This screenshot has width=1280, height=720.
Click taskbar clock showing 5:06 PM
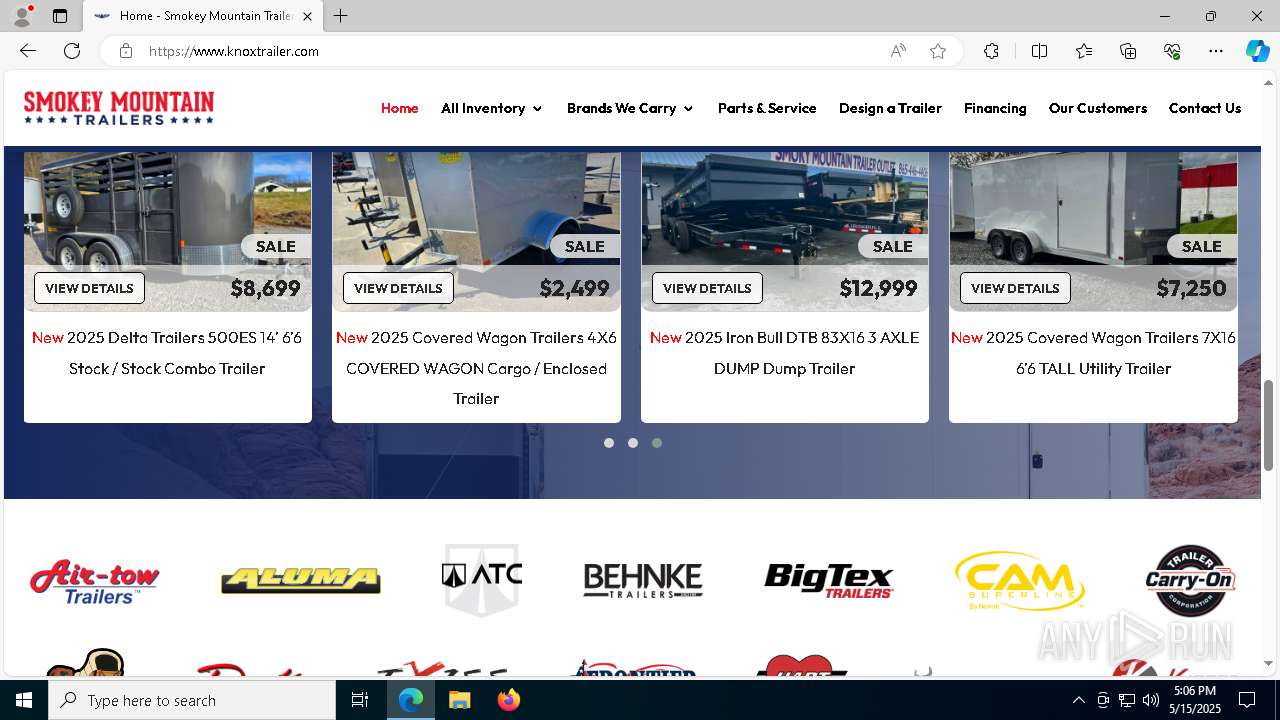click(1196, 700)
